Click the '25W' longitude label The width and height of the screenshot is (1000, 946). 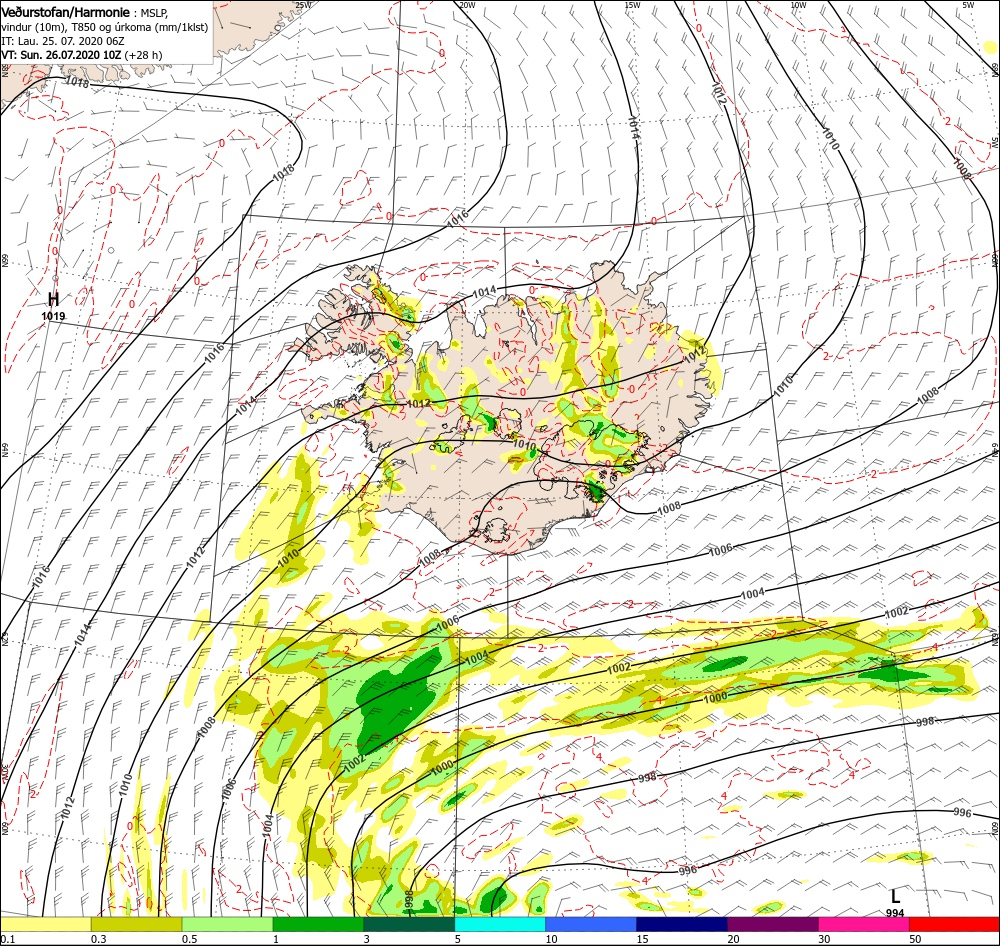[304, 5]
